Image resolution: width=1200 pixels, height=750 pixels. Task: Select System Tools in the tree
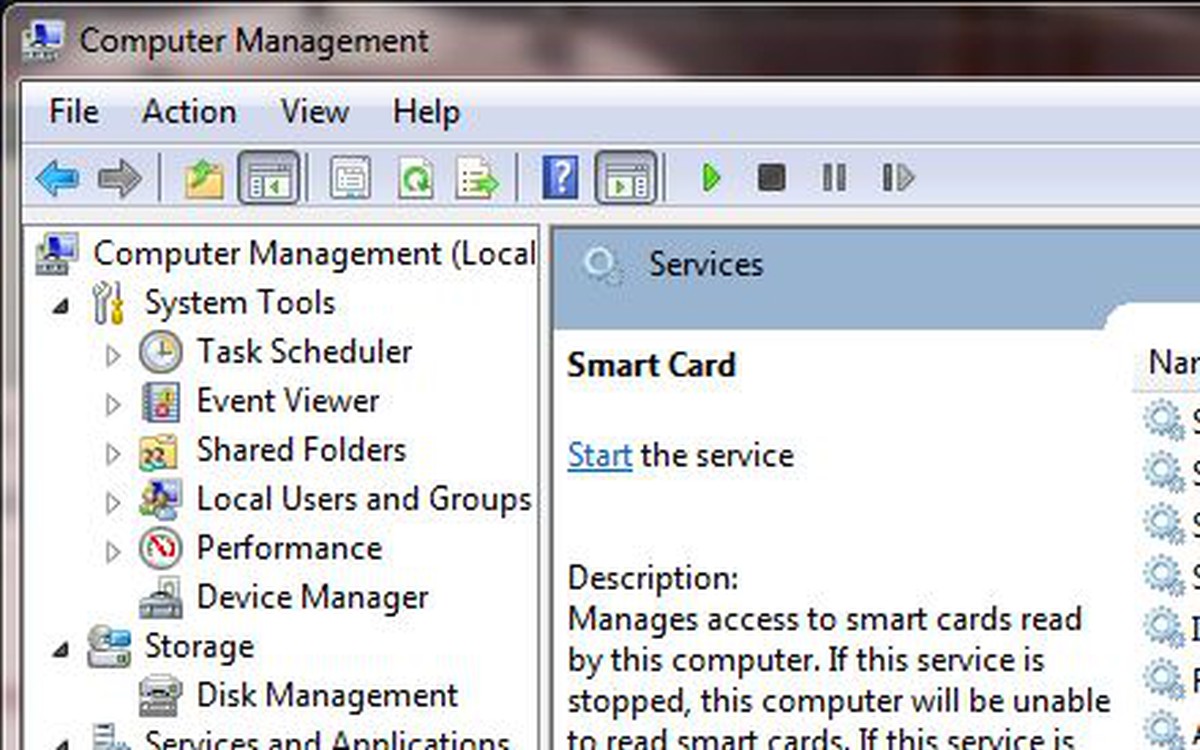pos(240,303)
